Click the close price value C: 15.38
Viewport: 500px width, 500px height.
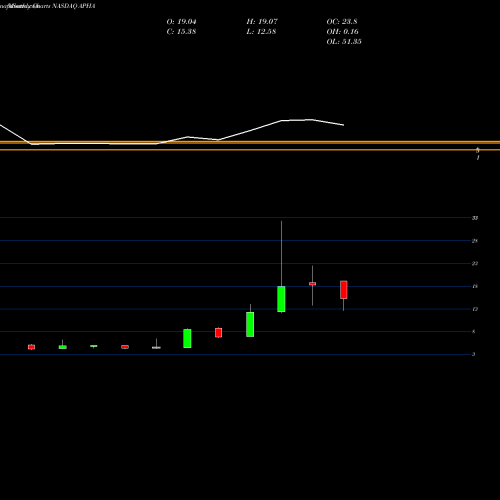(181, 32)
